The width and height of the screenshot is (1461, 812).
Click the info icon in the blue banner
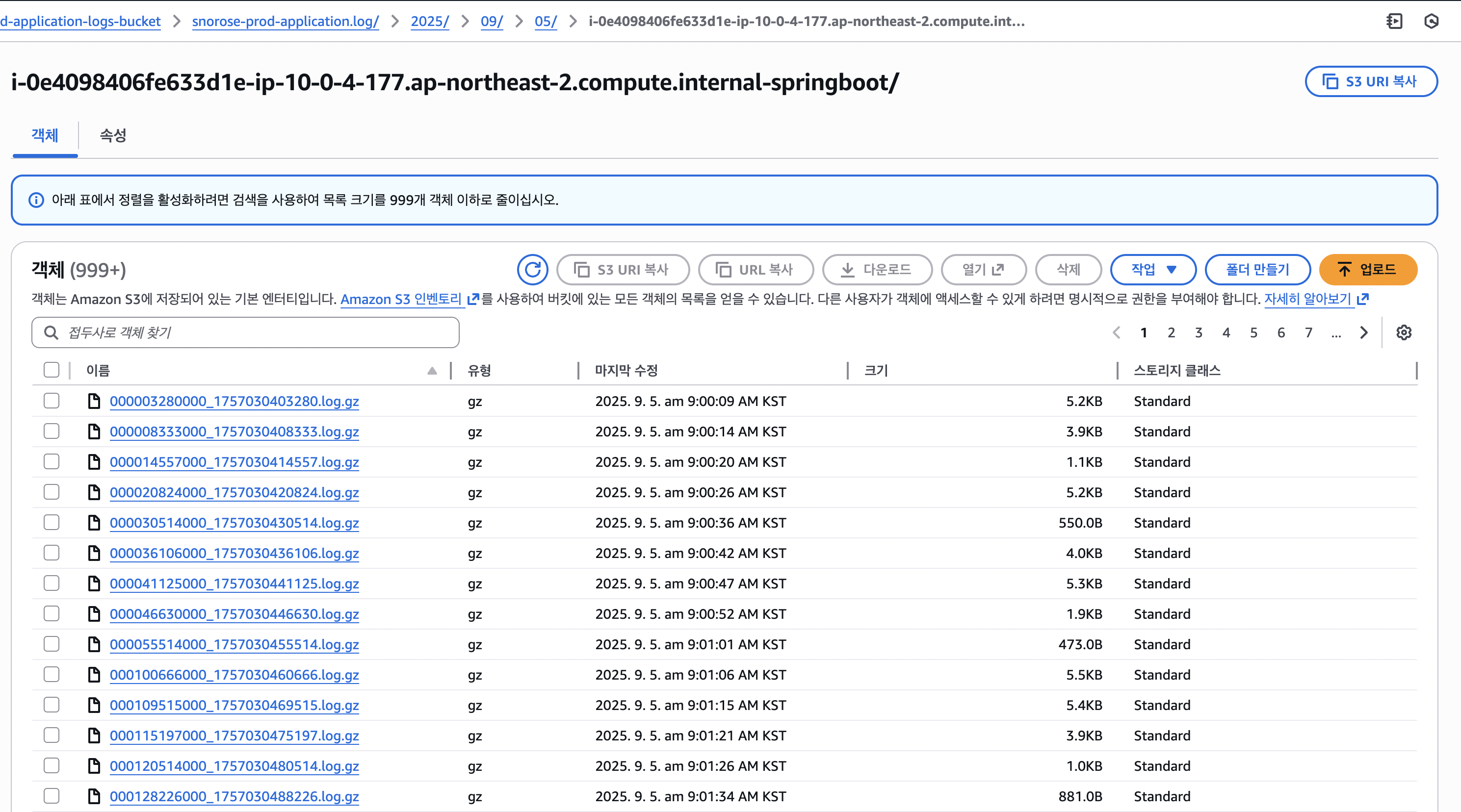36,200
